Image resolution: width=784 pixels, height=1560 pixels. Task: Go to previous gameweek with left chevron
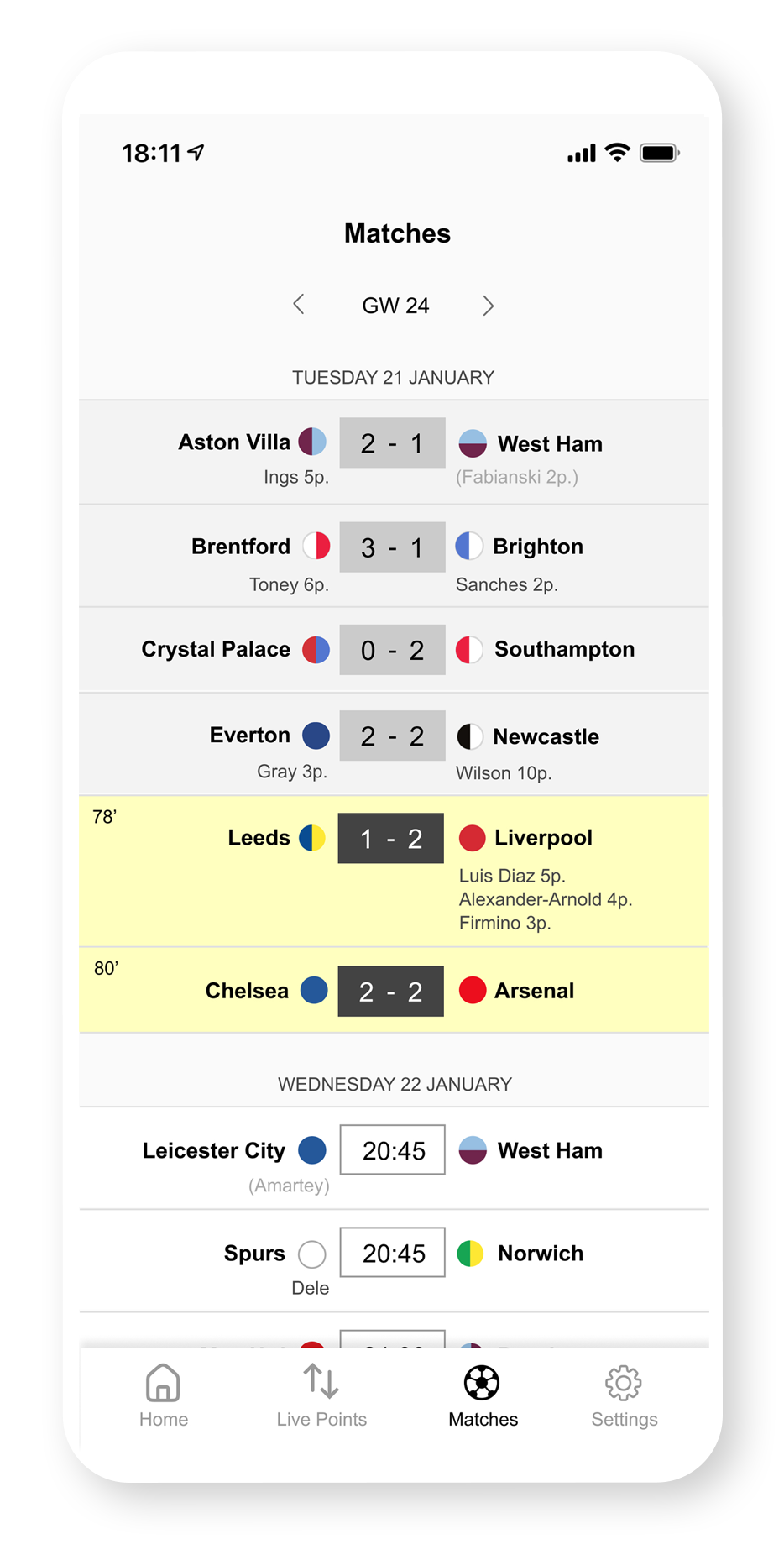[299, 305]
